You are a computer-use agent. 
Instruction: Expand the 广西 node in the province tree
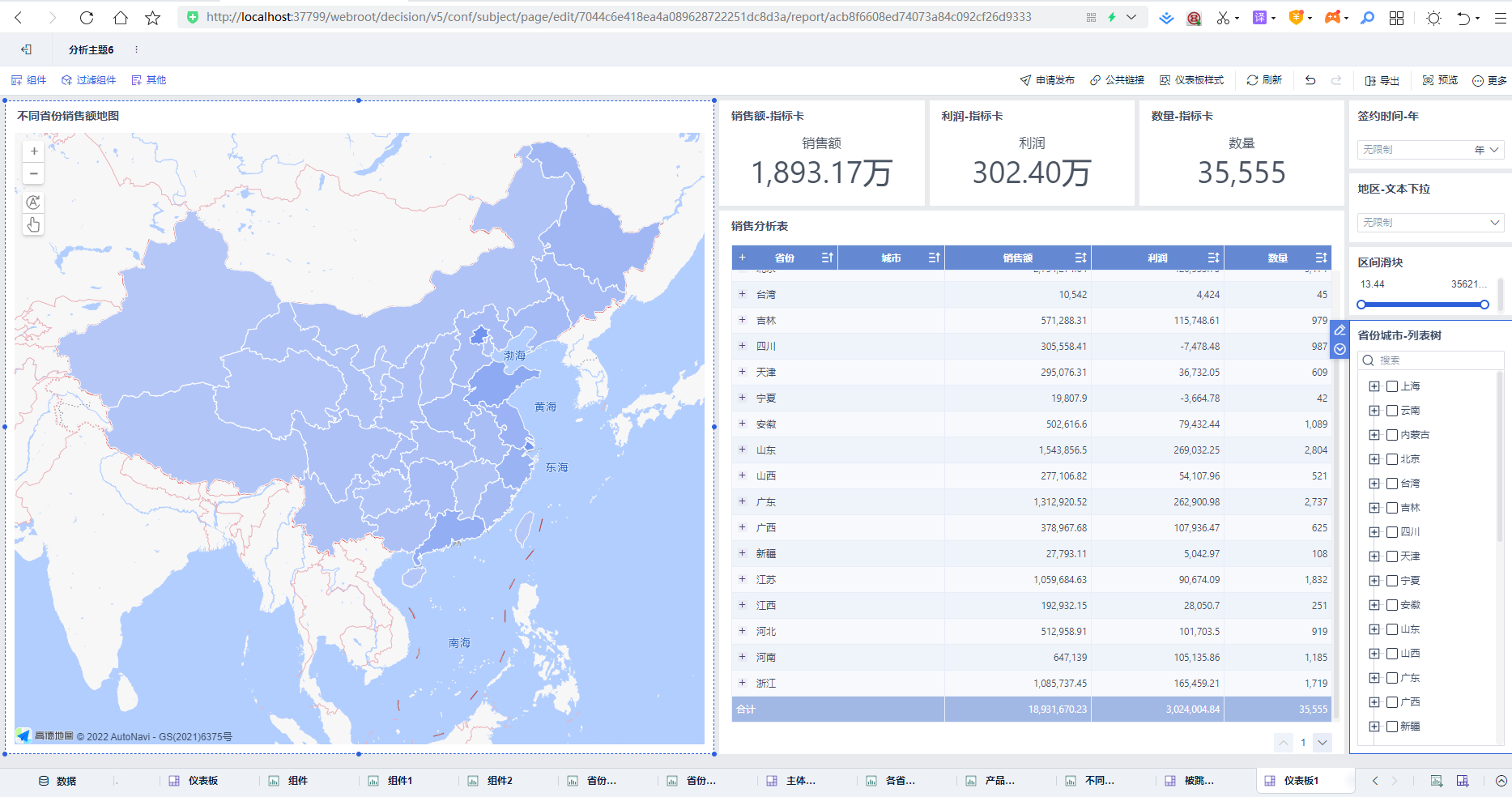point(1374,702)
